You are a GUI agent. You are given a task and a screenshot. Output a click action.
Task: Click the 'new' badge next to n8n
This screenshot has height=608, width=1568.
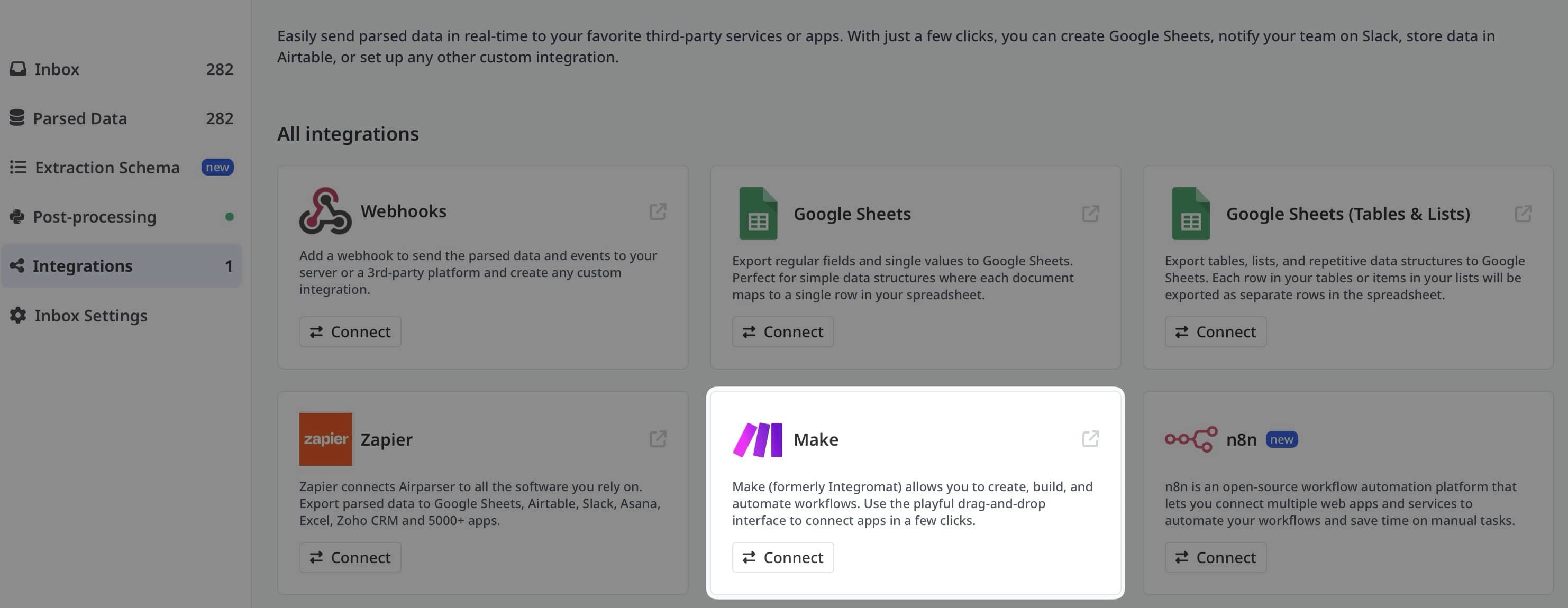(x=1282, y=439)
